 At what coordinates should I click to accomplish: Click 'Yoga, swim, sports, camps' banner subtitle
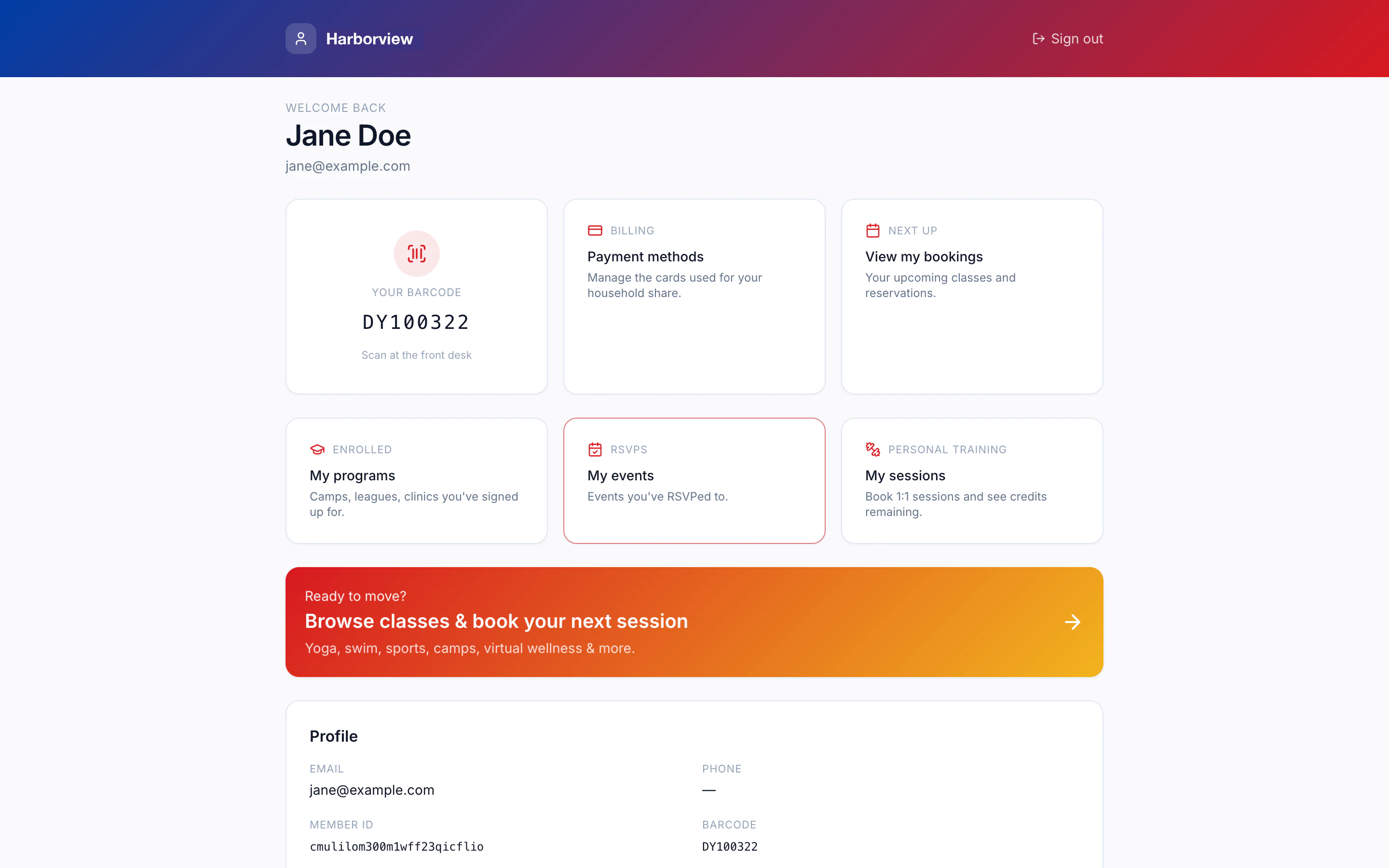(x=469, y=648)
